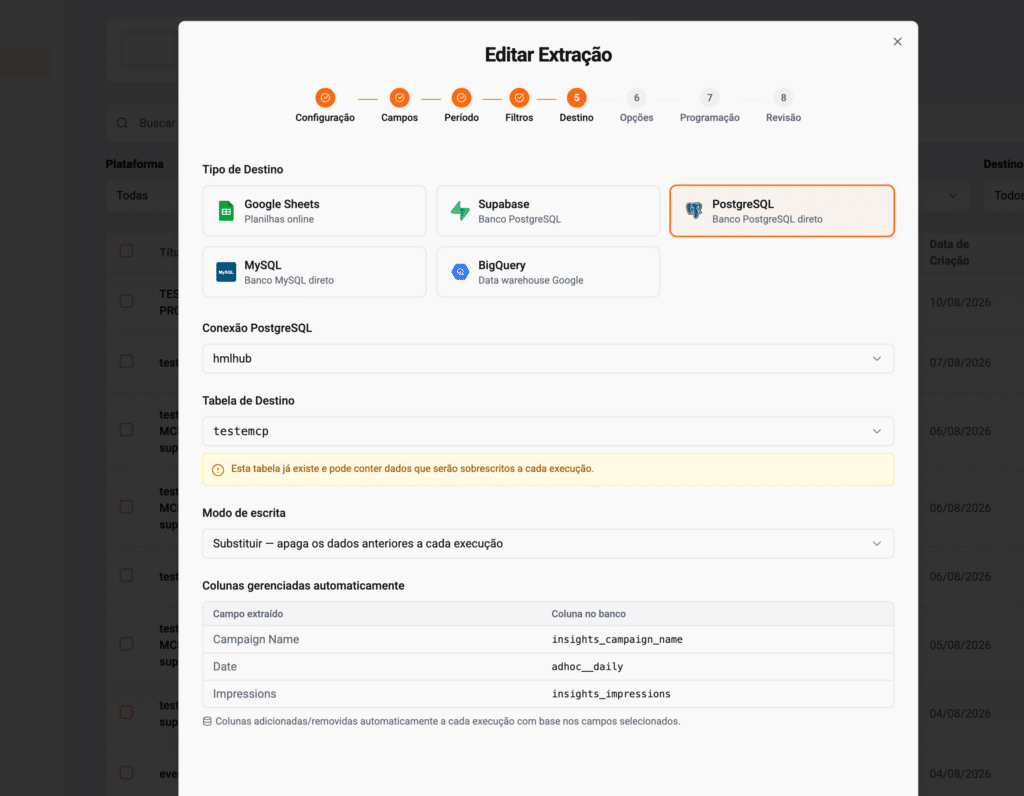Go to the Filtros step
Viewport: 1024px width, 796px height.
pos(519,106)
